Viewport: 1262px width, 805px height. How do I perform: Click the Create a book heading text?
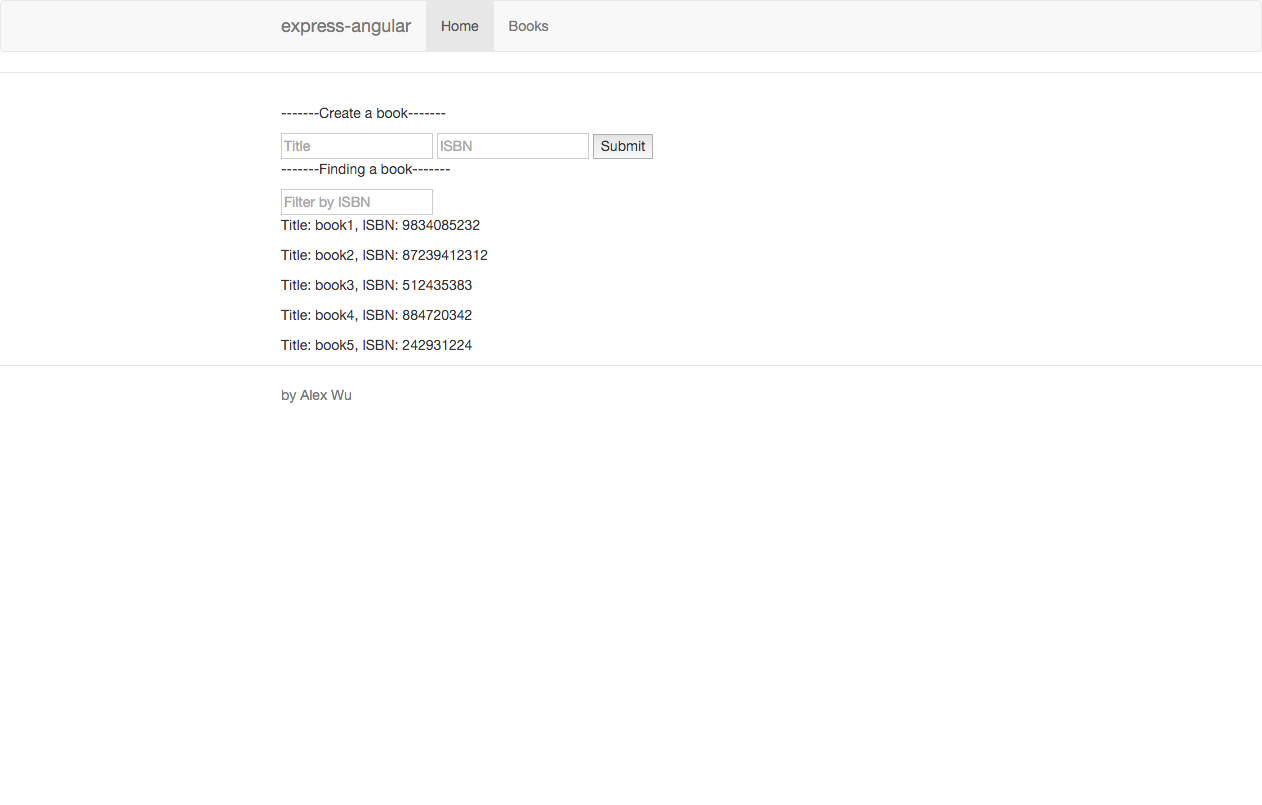[363, 113]
